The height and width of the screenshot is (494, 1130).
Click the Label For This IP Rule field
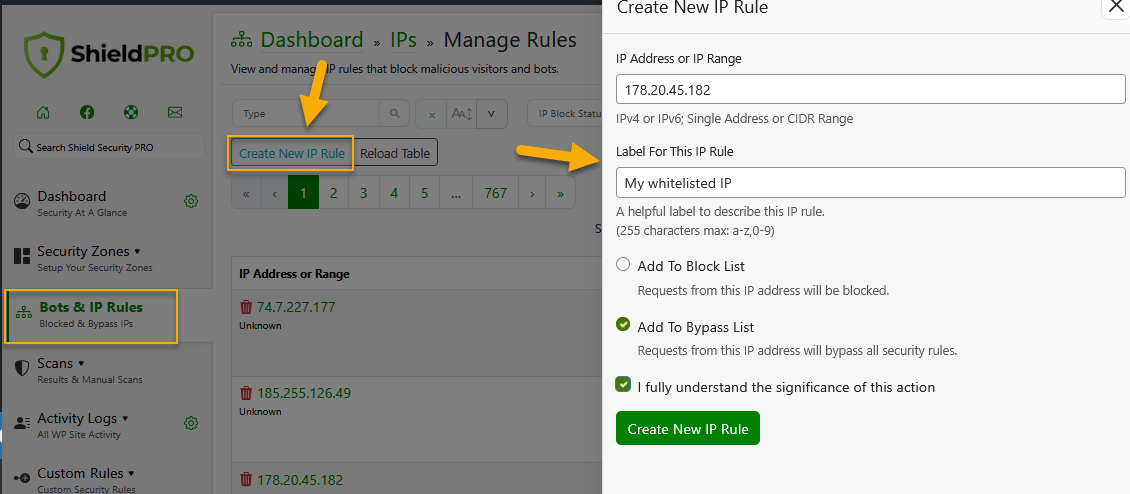(x=871, y=182)
